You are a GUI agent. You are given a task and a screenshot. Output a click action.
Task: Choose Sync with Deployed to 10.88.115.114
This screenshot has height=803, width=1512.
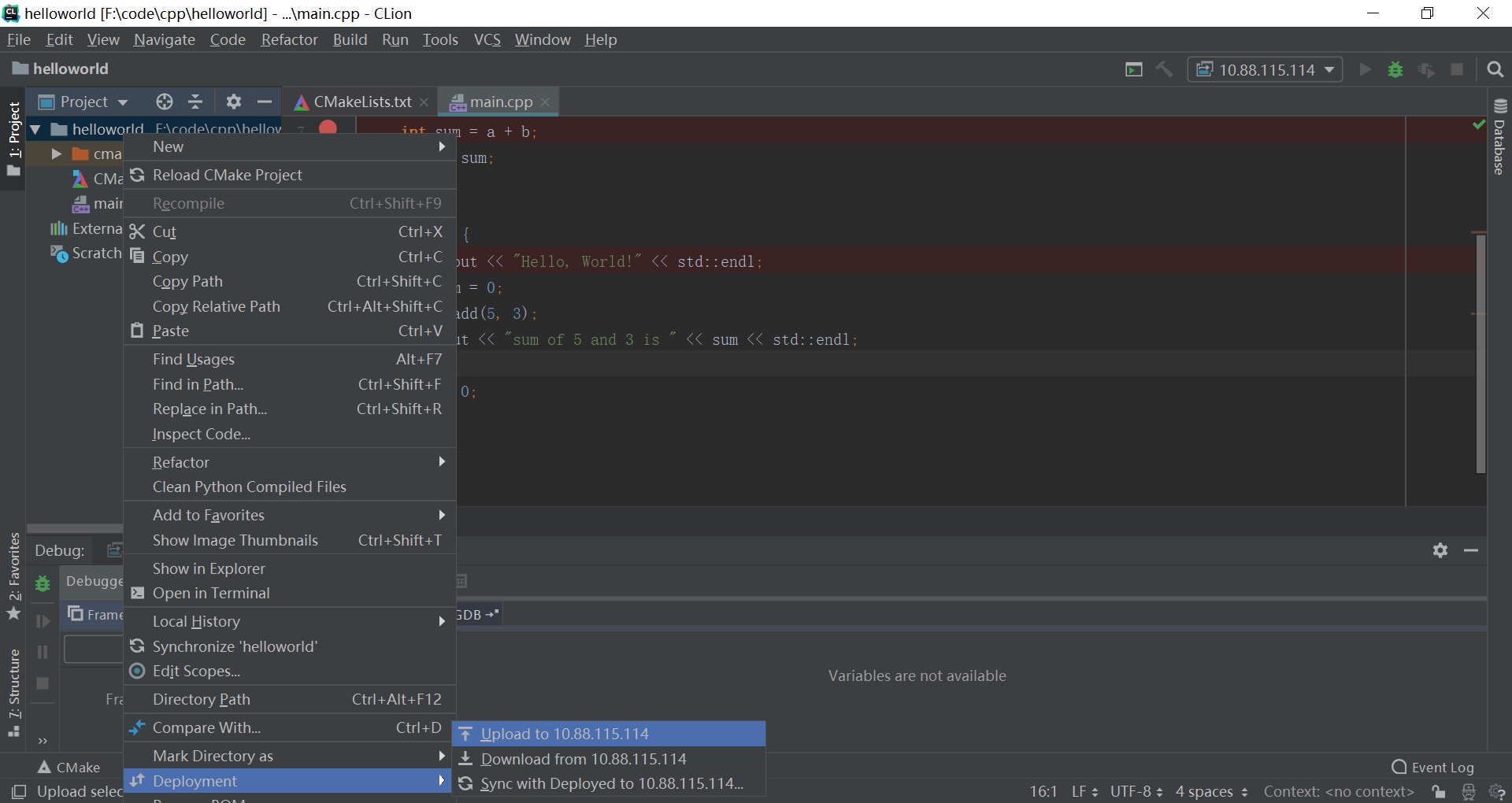pos(609,784)
